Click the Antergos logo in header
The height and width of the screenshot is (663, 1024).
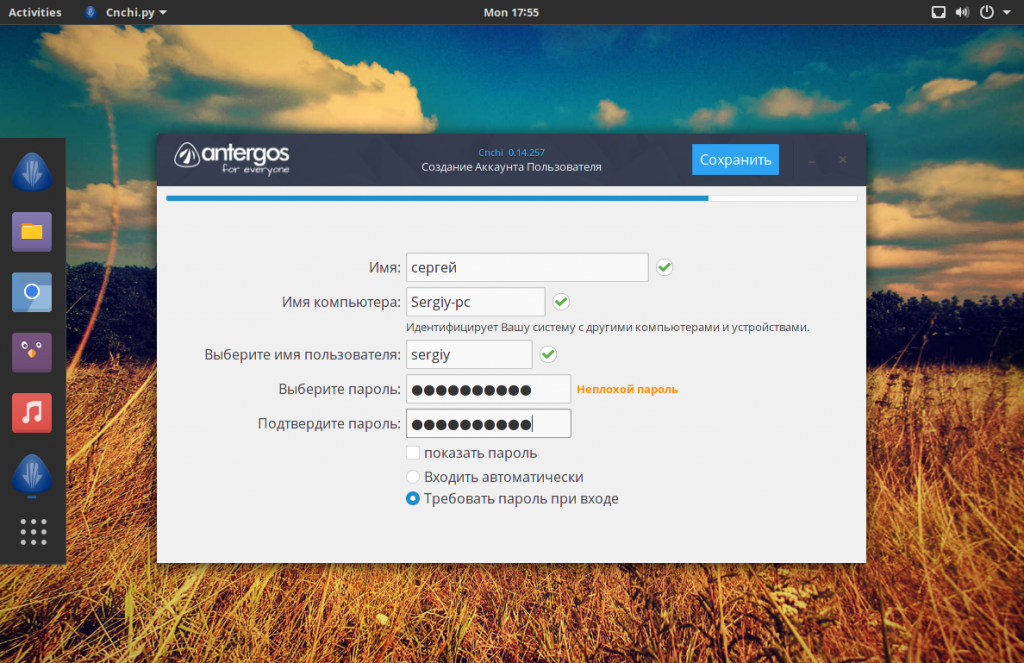tap(232, 159)
